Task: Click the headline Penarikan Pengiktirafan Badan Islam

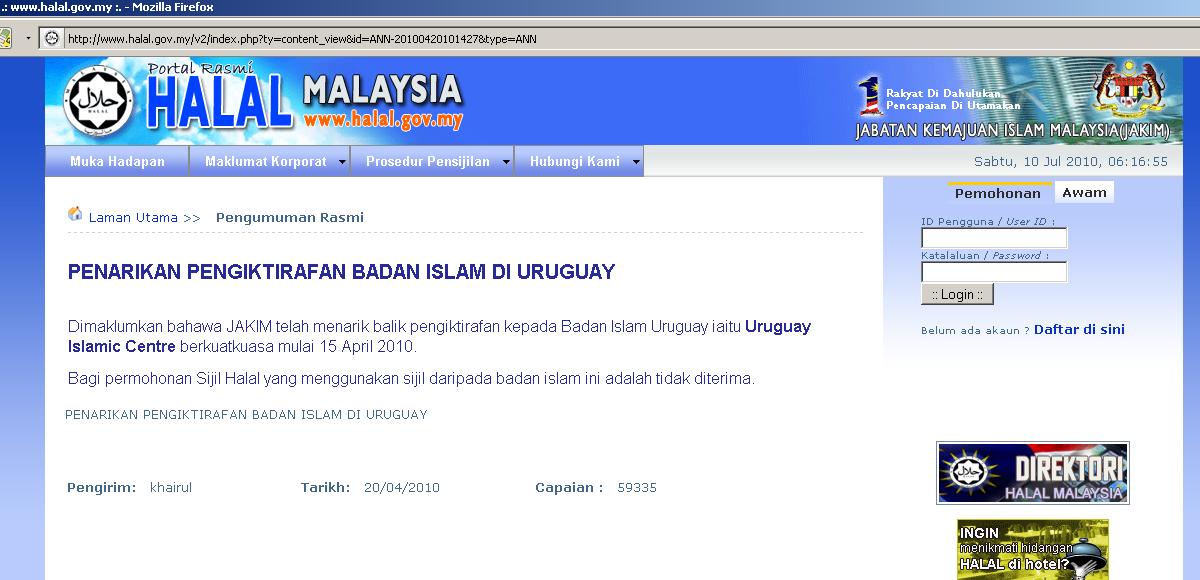Action: [341, 272]
